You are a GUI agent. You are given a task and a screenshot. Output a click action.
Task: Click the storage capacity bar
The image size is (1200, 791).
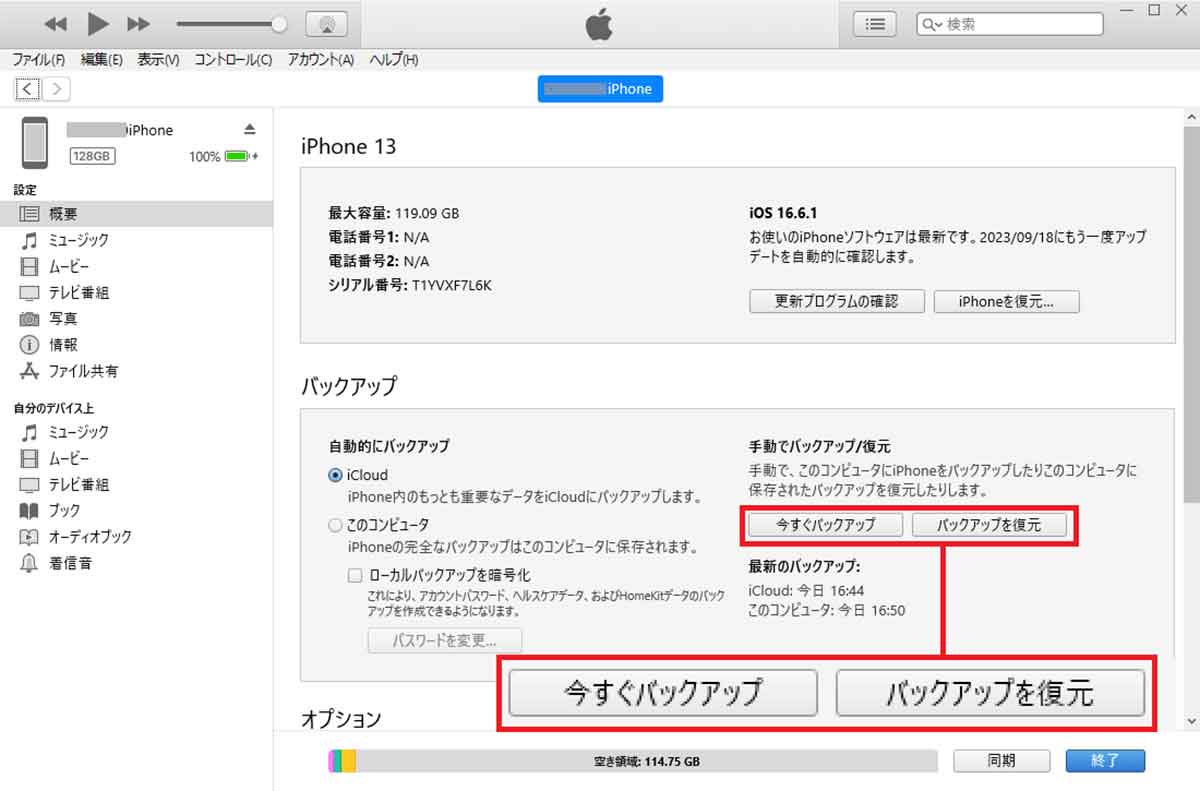(633, 761)
